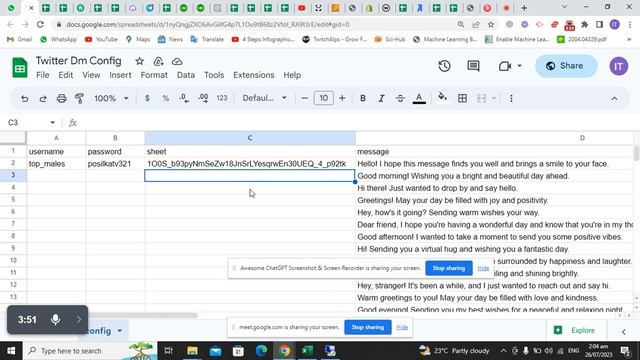The width and height of the screenshot is (640, 360).
Task: Click Sheets home logo
Action: (20, 67)
